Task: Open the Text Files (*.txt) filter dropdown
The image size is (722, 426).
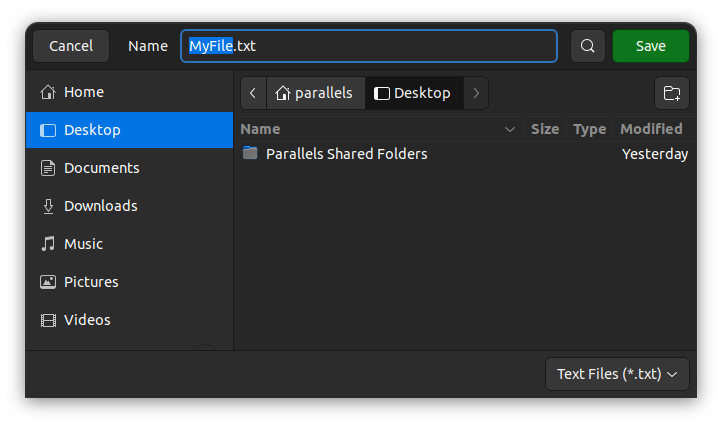Action: pyautogui.click(x=617, y=374)
